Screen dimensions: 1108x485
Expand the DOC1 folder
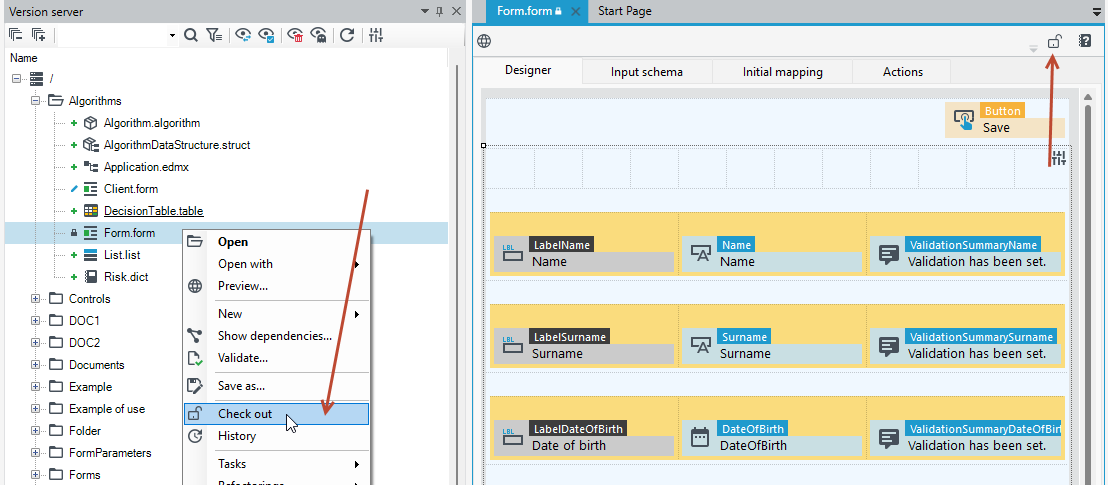point(35,321)
